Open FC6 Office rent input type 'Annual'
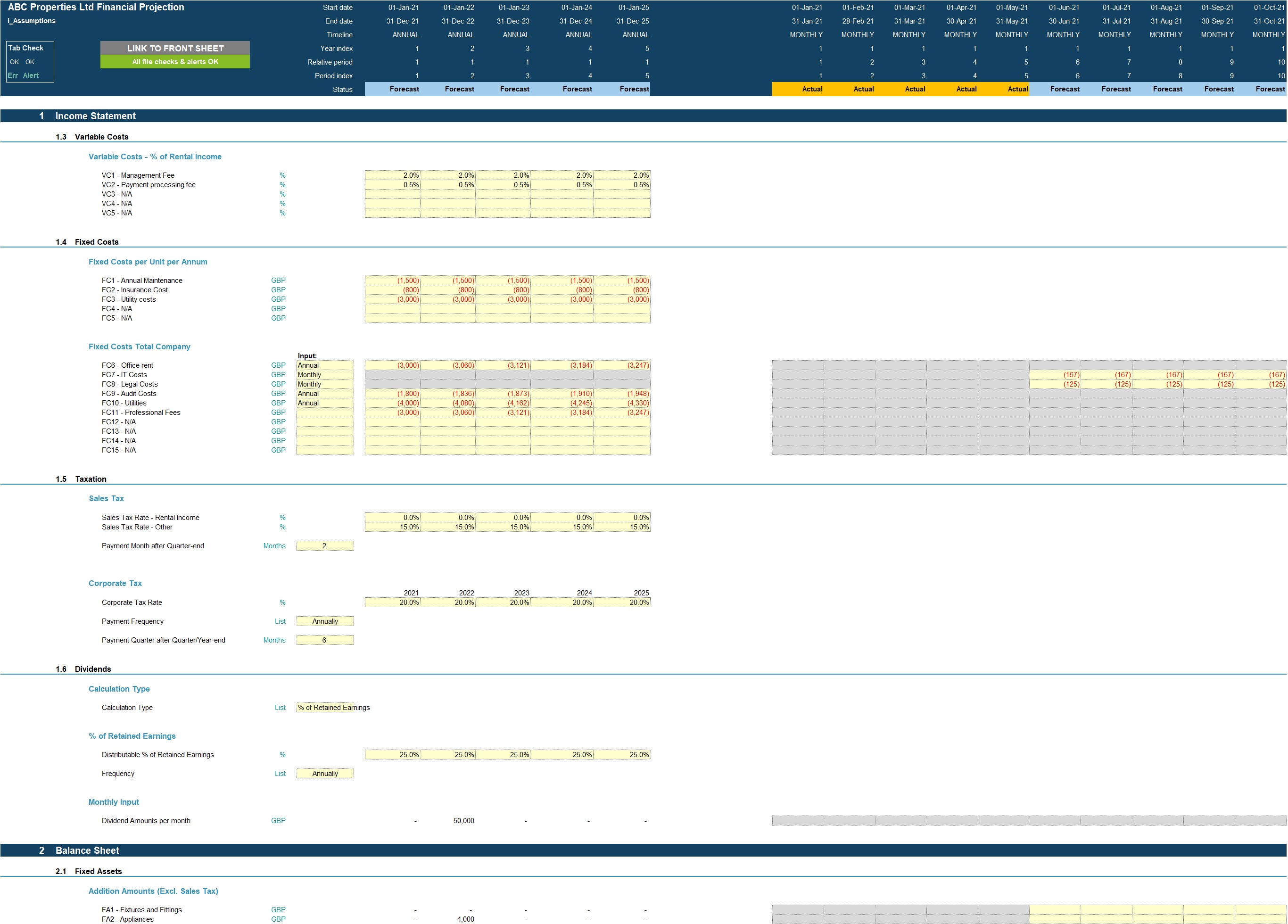 click(x=325, y=365)
